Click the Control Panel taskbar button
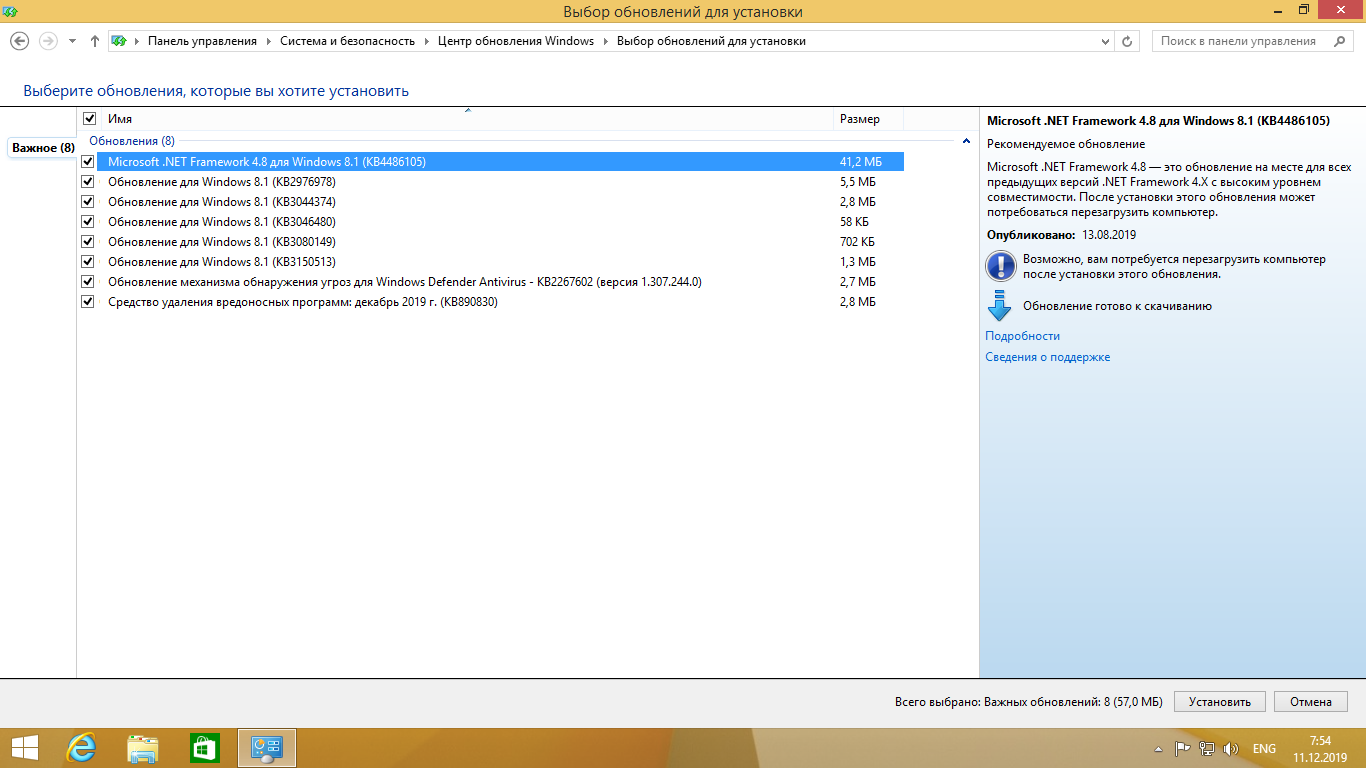The height and width of the screenshot is (768, 1366). [267, 748]
